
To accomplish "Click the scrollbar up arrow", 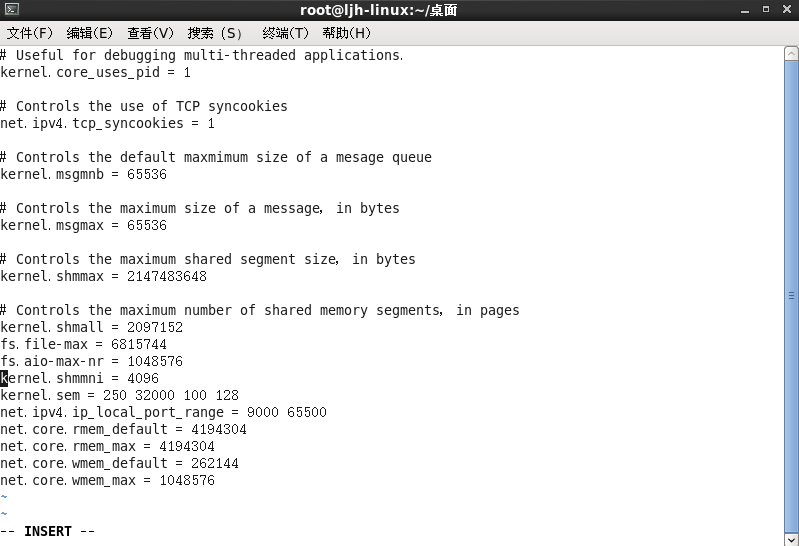I will click(x=791, y=53).
